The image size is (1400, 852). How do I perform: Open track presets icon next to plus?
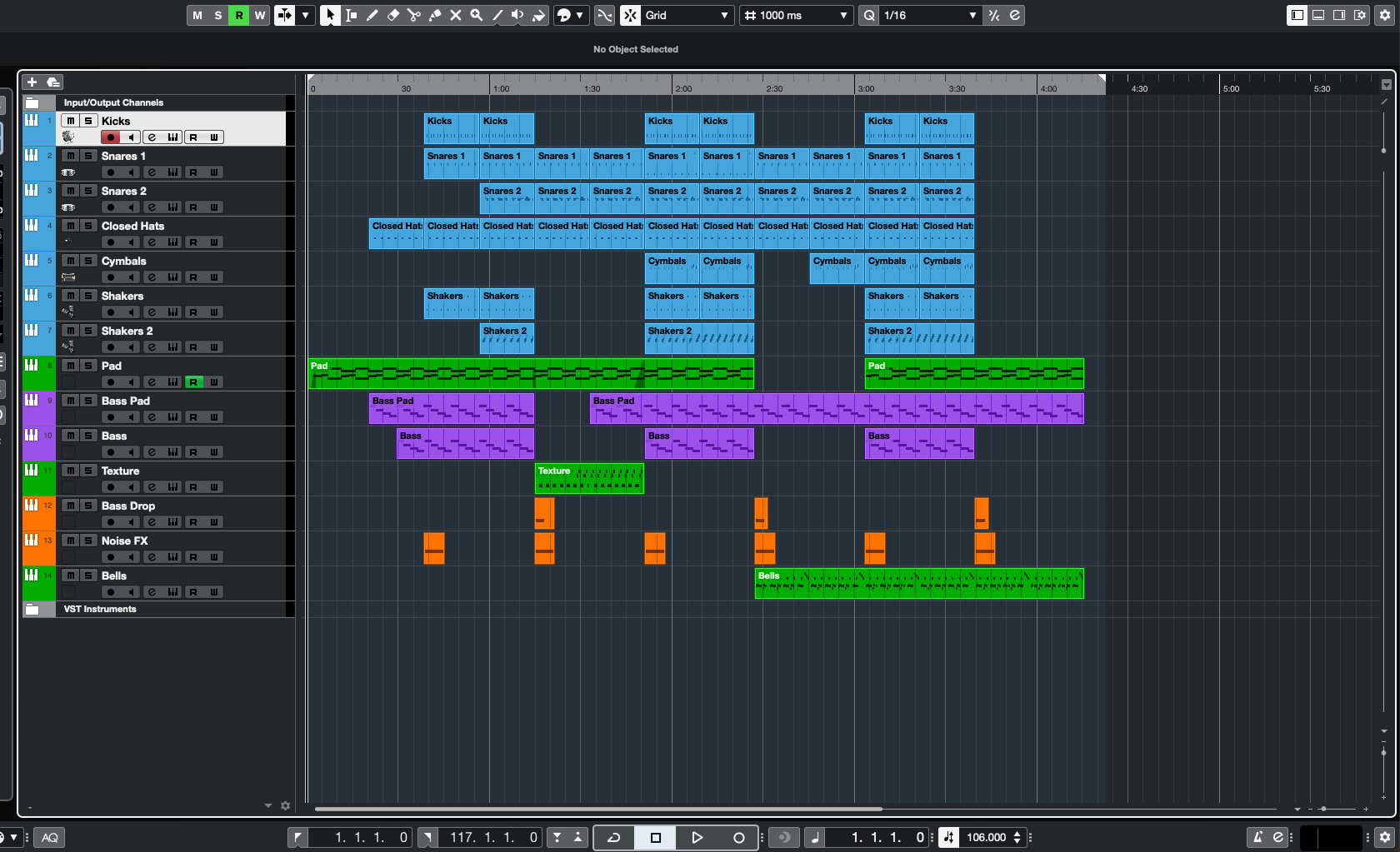[53, 82]
